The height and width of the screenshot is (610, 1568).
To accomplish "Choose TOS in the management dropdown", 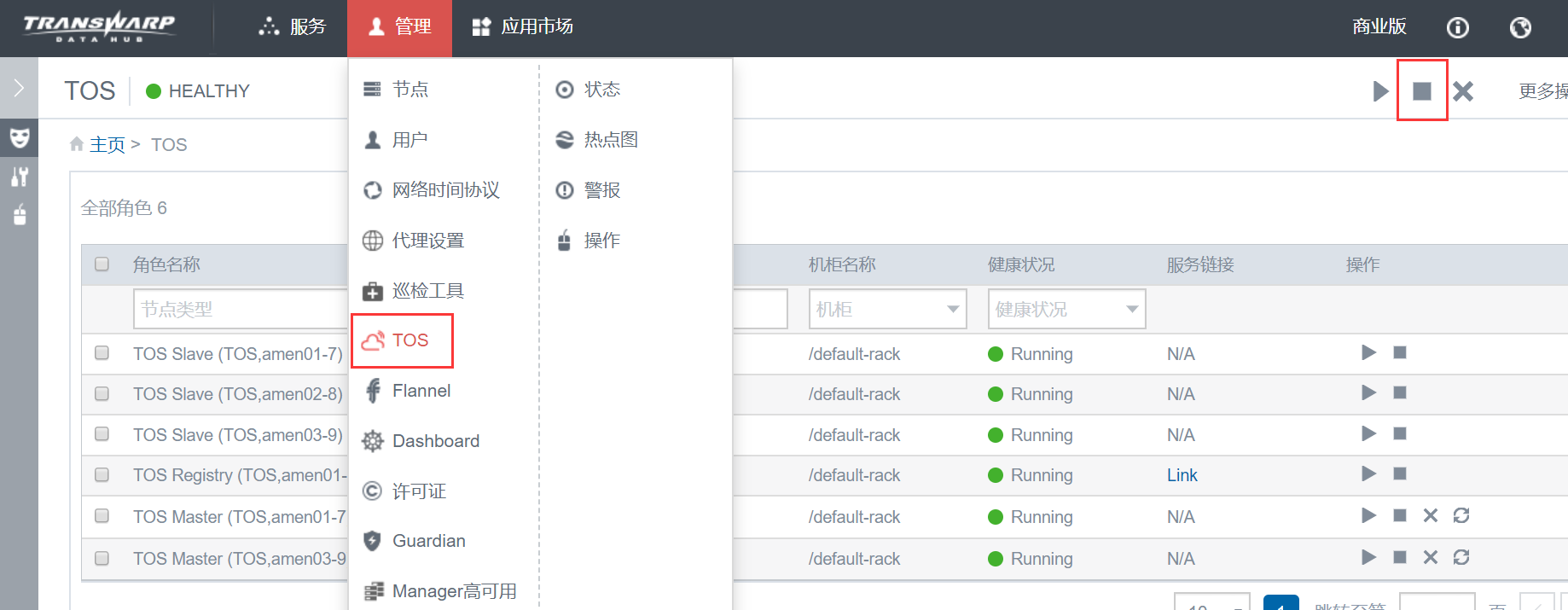I will point(396,340).
